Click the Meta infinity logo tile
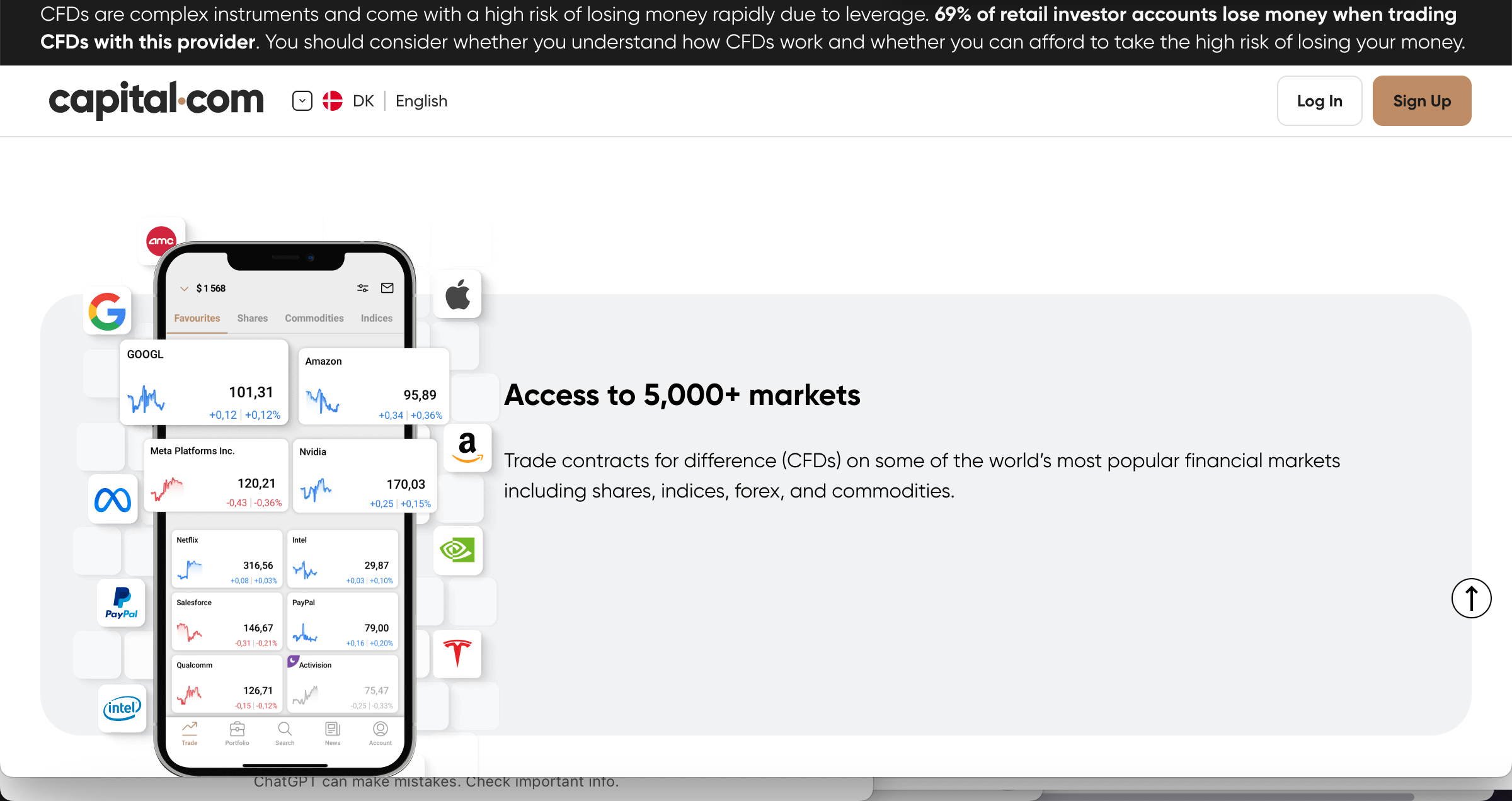1512x801 pixels. (113, 500)
